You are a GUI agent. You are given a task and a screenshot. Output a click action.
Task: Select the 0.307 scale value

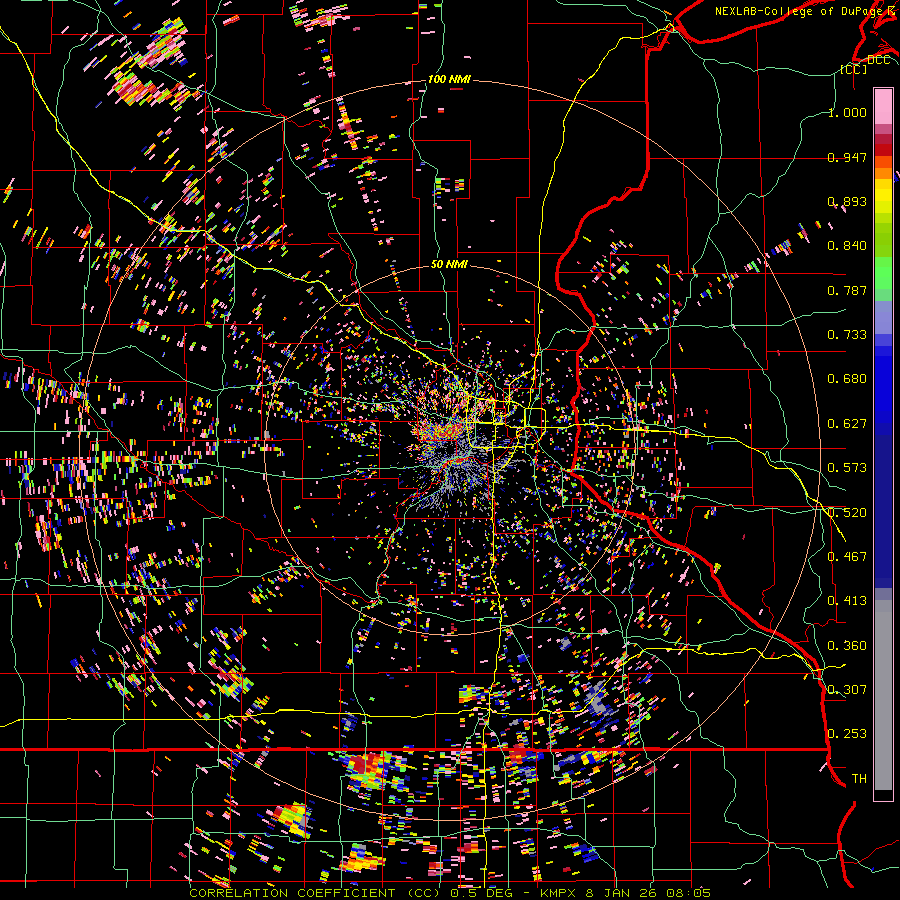[847, 690]
